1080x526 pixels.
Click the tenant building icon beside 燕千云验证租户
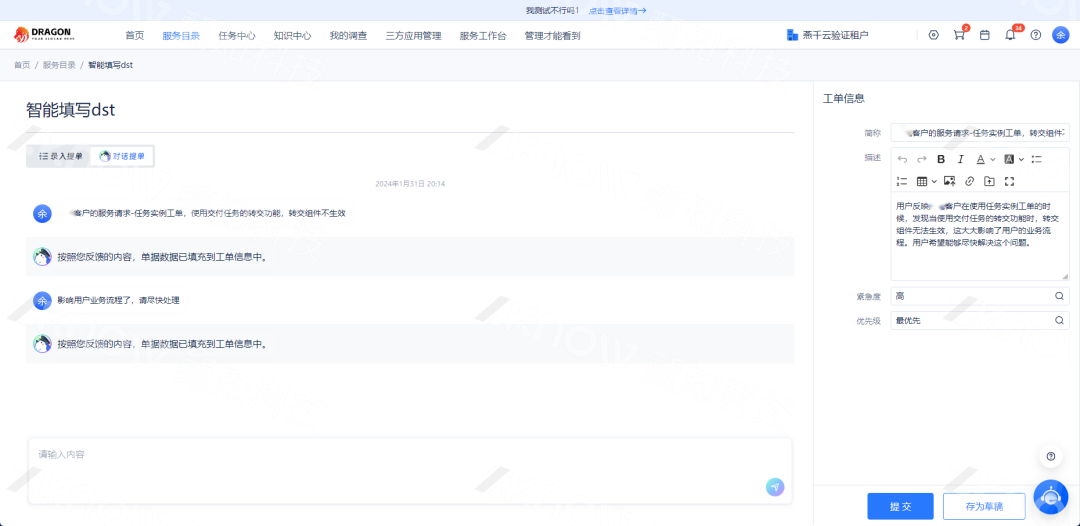click(x=792, y=35)
